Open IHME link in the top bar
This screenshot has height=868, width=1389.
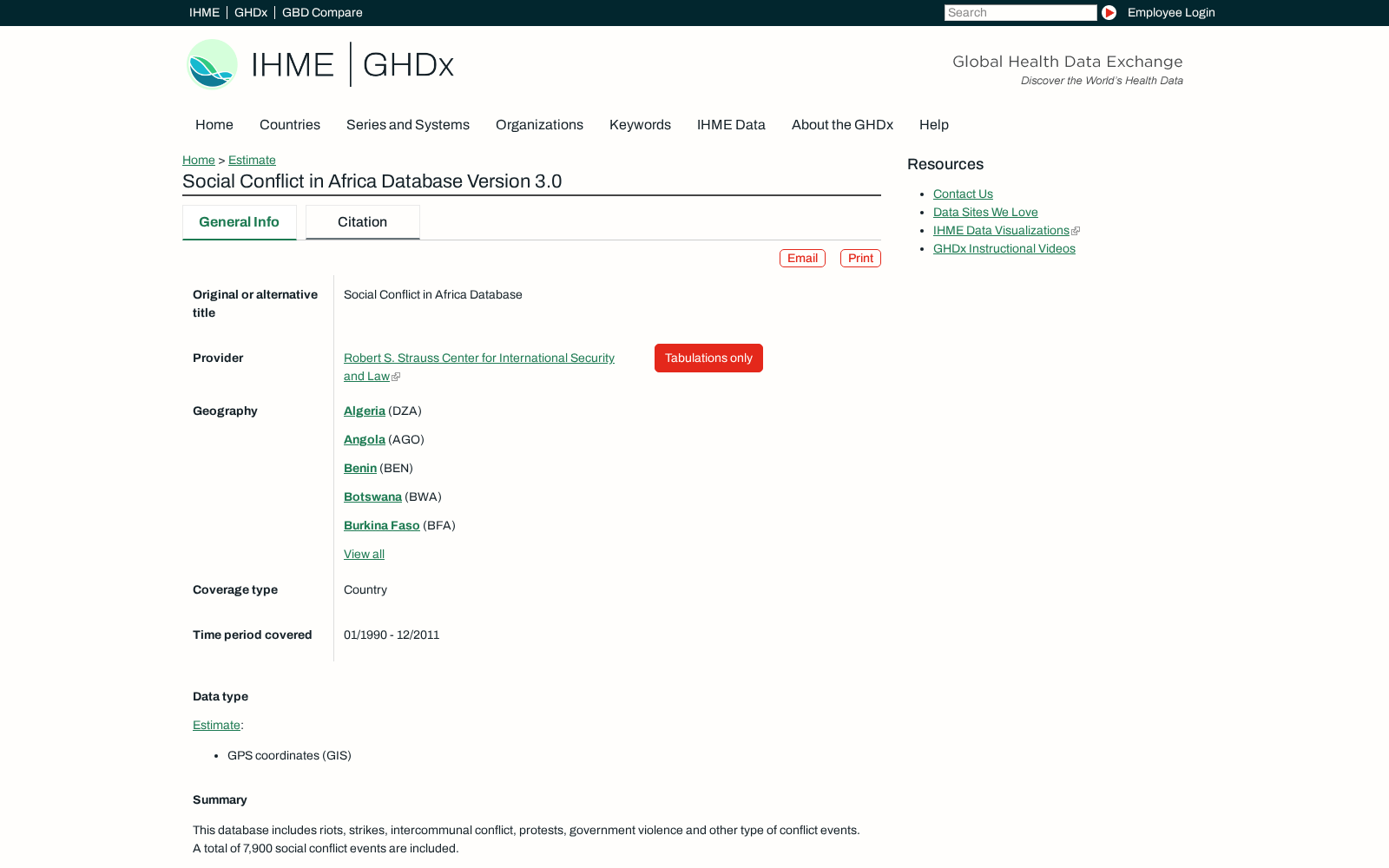coord(204,12)
